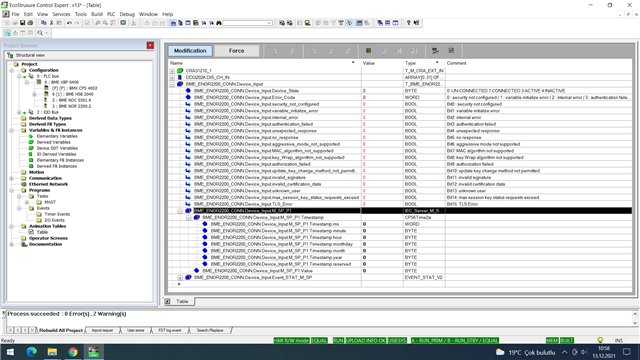Screen dimensions: 640x360
Task: Expand the DDO3202K.DIS_CH_IN variable row
Action: pos(172,77)
